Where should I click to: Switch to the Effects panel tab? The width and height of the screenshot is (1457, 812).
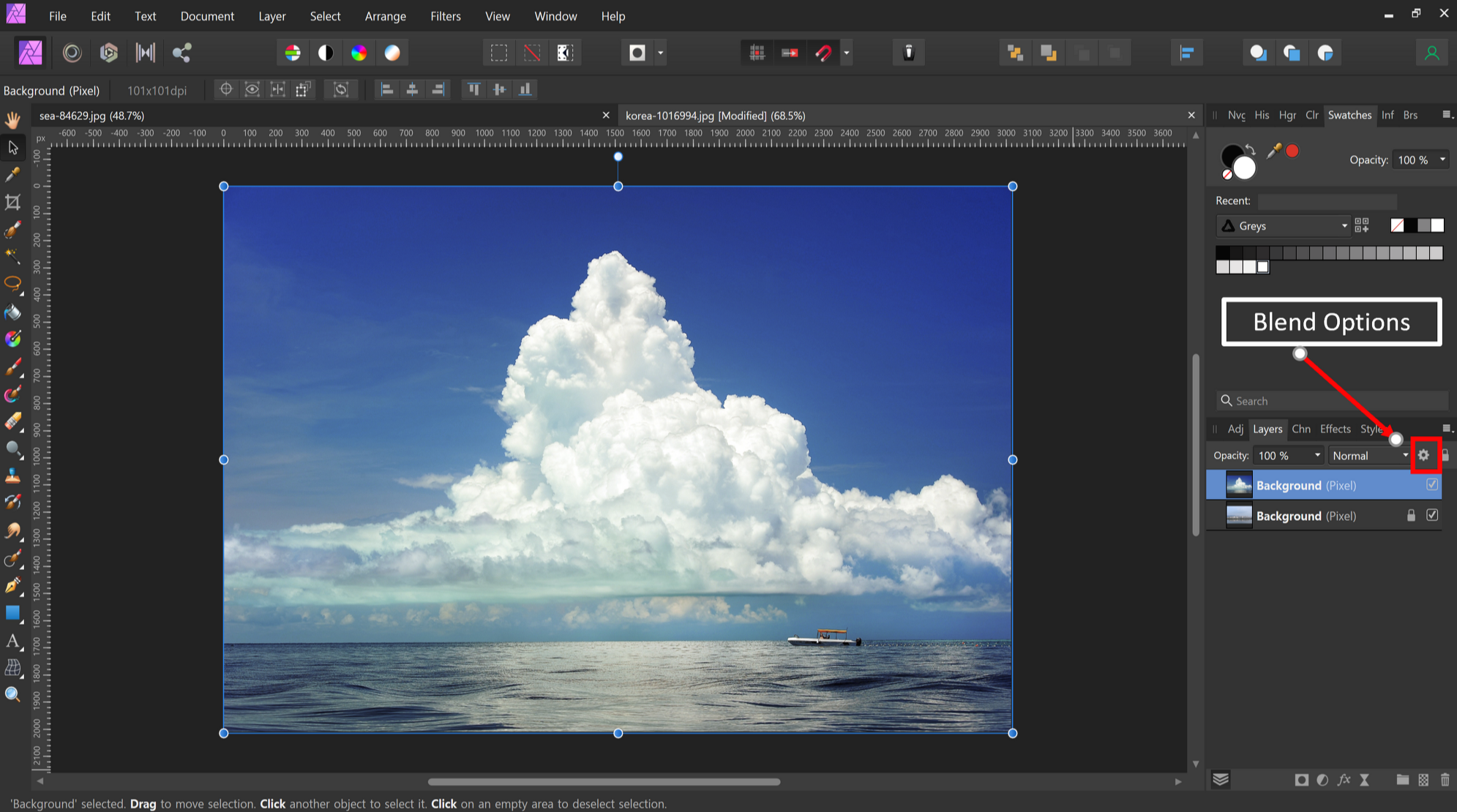coord(1335,429)
